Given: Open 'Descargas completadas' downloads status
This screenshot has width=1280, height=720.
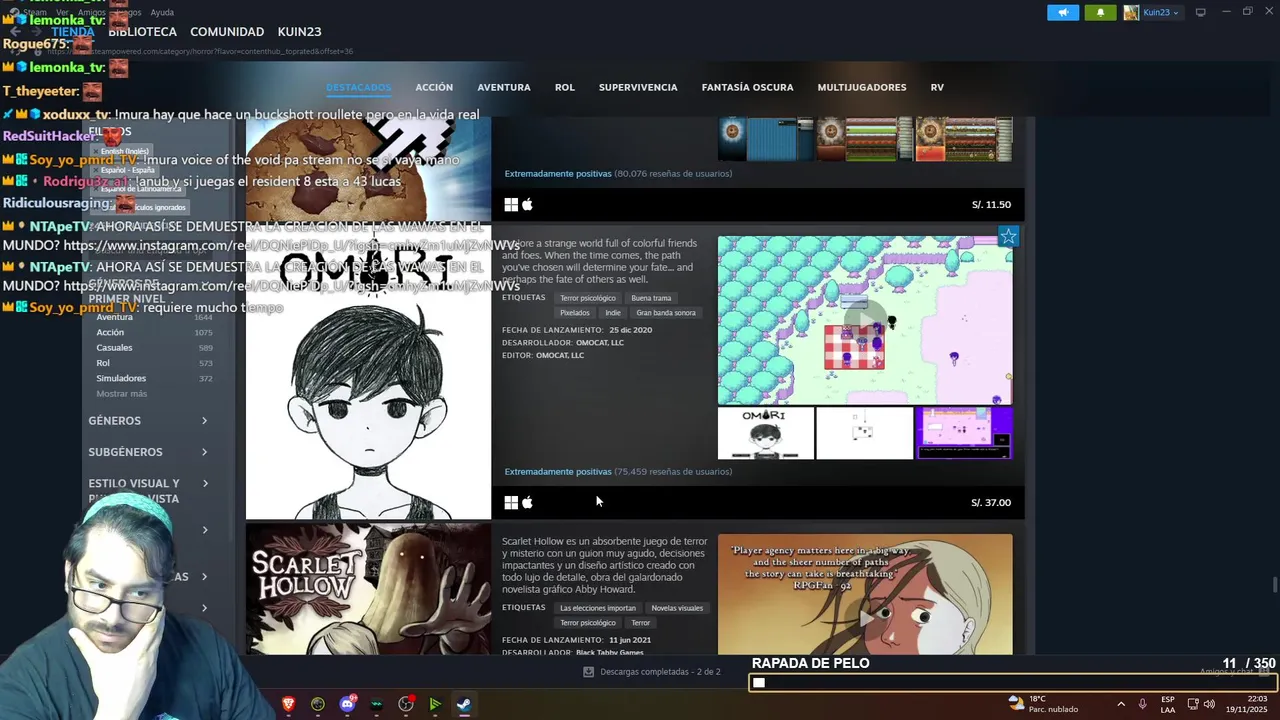Looking at the screenshot, I should point(652,672).
